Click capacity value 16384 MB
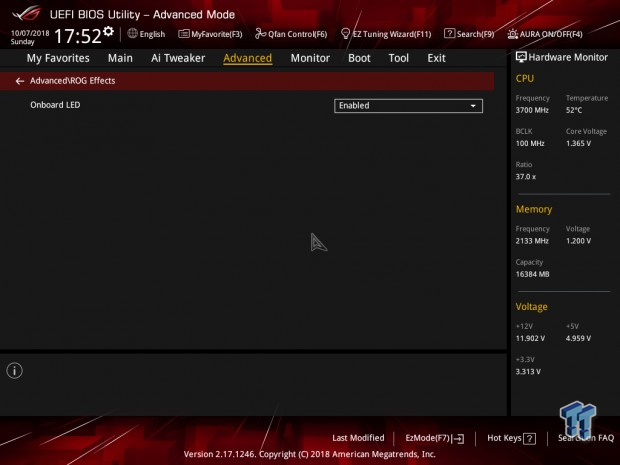Screen dimensions: 620x465 click(532, 274)
